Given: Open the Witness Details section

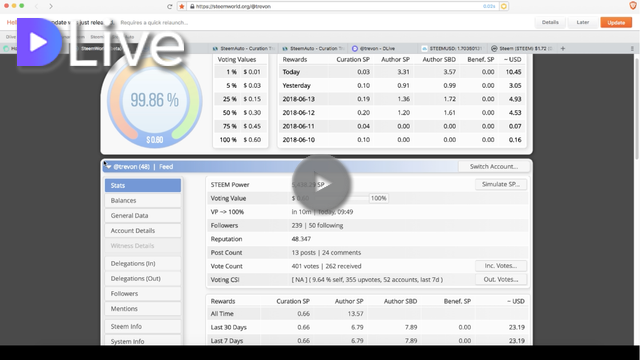Looking at the screenshot, I should [143, 246].
